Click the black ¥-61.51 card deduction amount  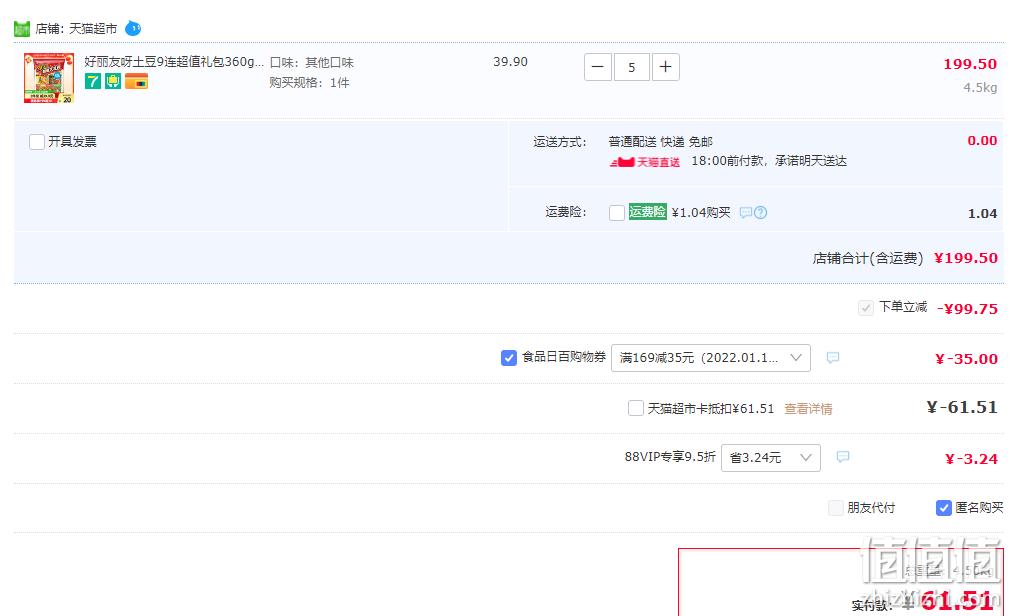[962, 407]
